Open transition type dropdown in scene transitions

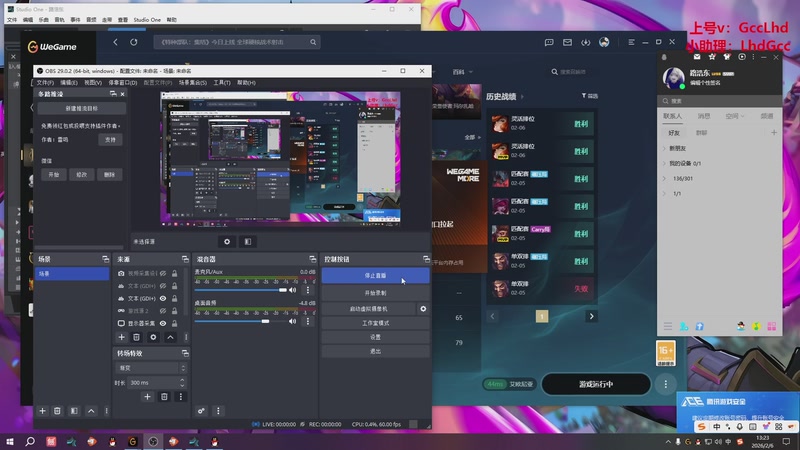click(x=151, y=368)
